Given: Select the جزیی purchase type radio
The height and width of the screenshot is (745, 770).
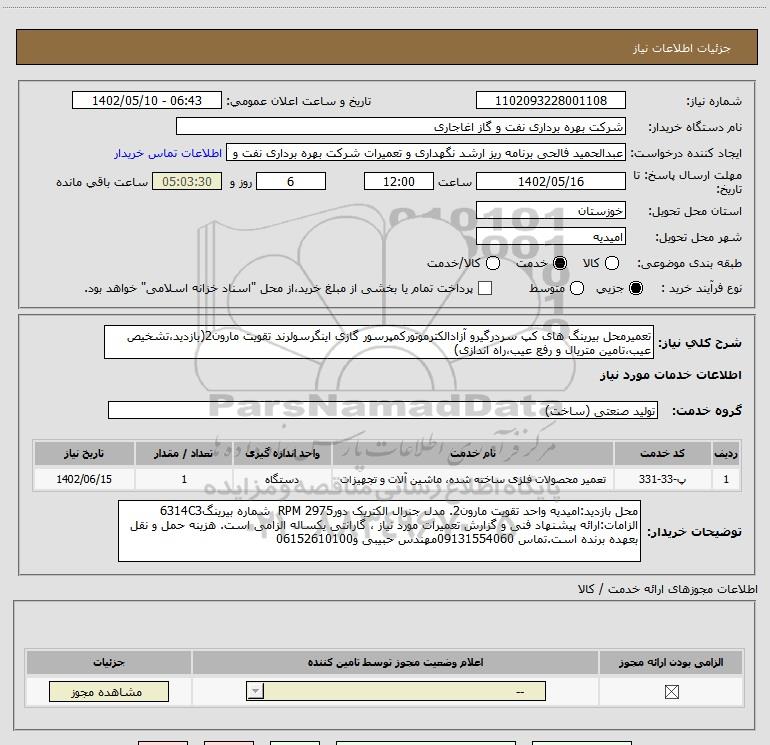Looking at the screenshot, I should point(635,288).
